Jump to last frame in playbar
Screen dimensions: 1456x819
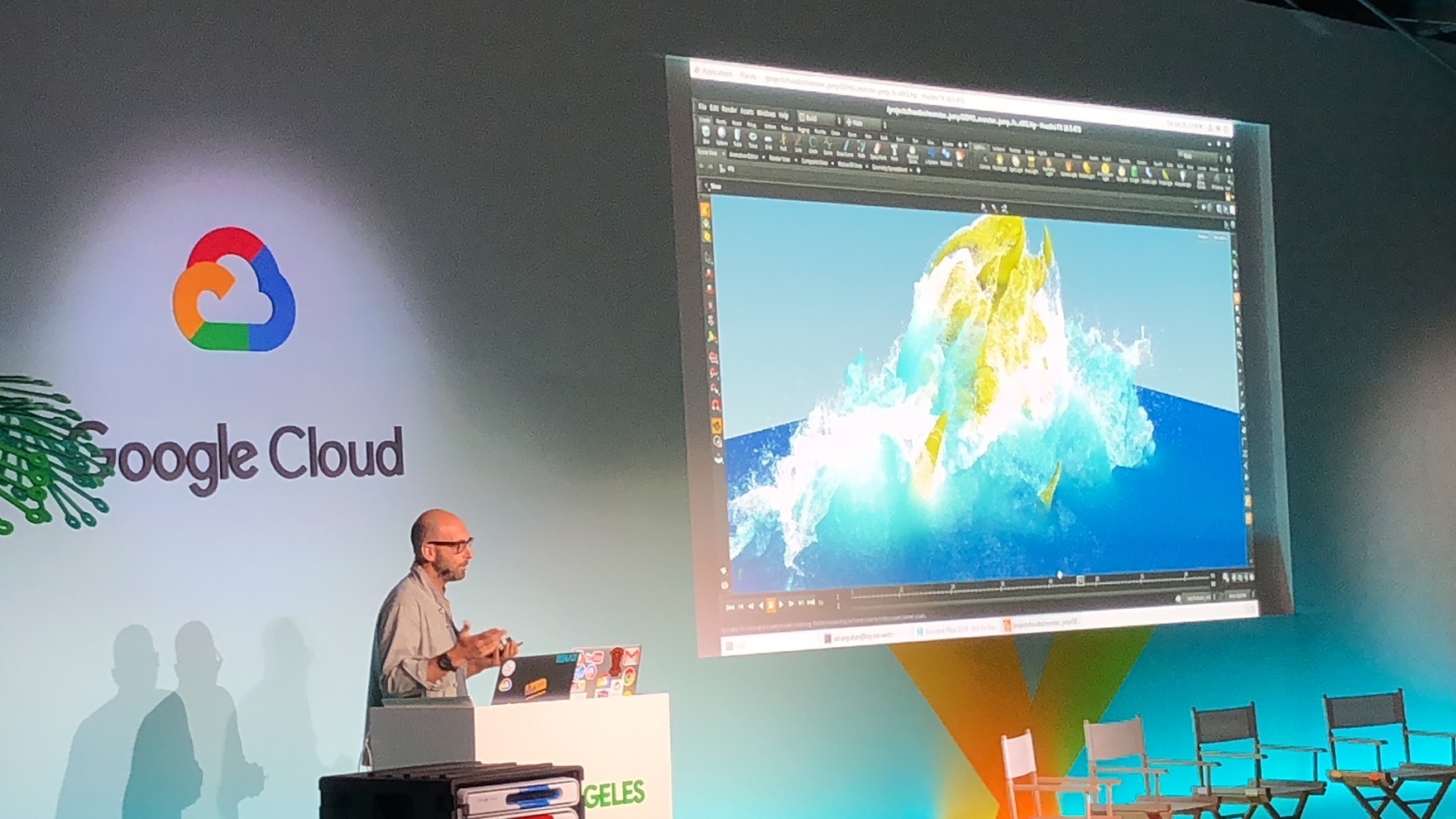tap(811, 602)
